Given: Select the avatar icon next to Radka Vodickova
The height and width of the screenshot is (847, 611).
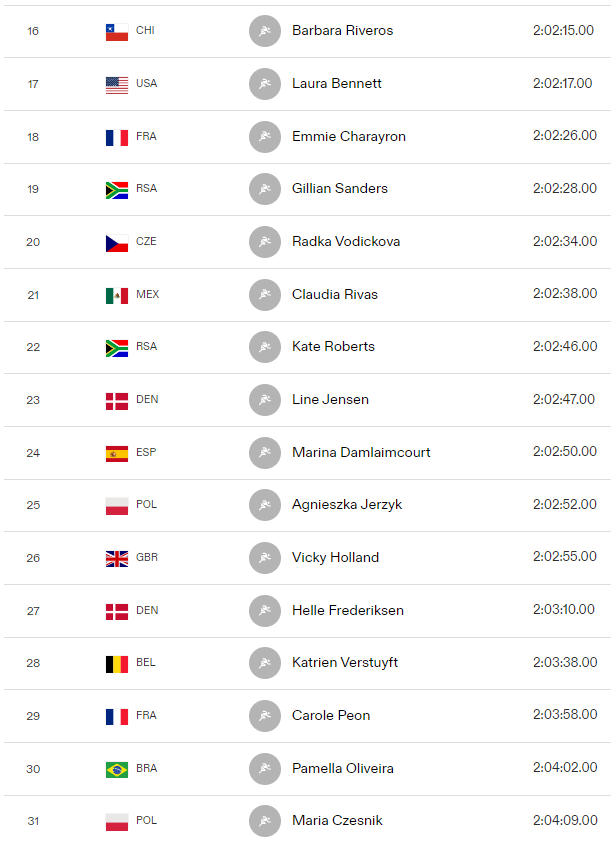Looking at the screenshot, I should (265, 241).
